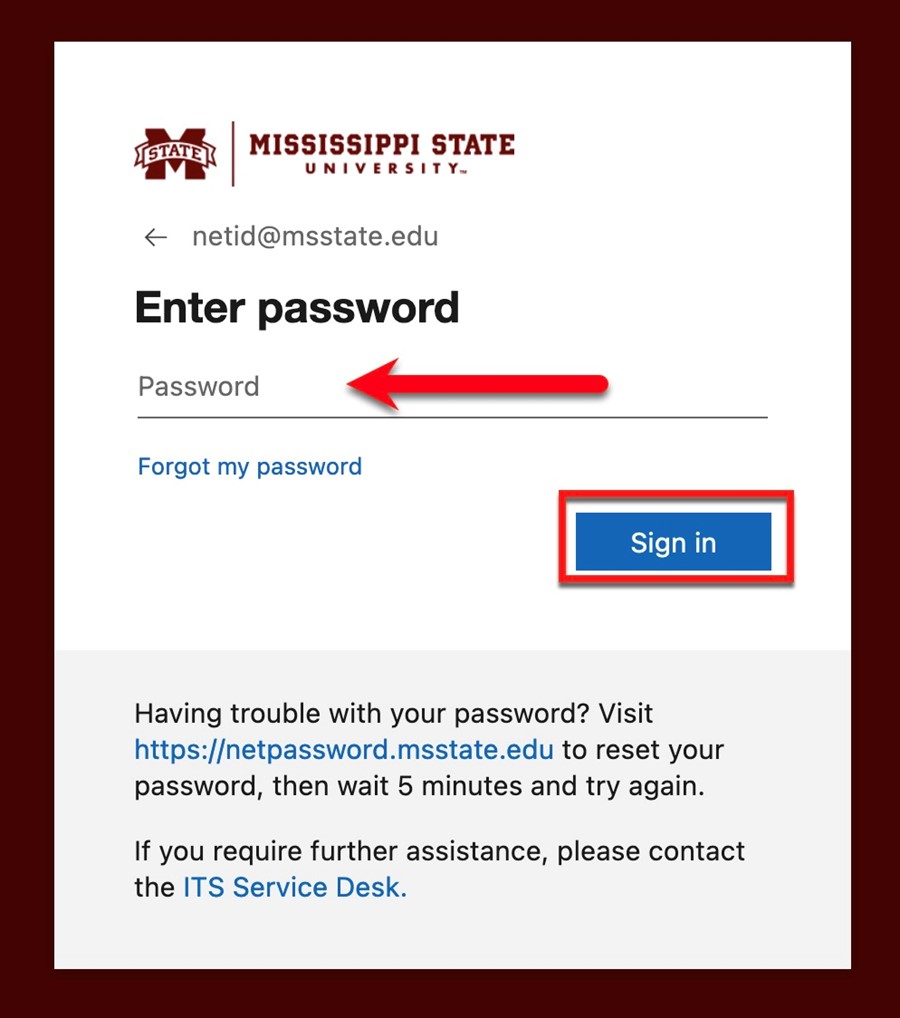Open the ITS Service Desk link

pyautogui.click(x=295, y=887)
